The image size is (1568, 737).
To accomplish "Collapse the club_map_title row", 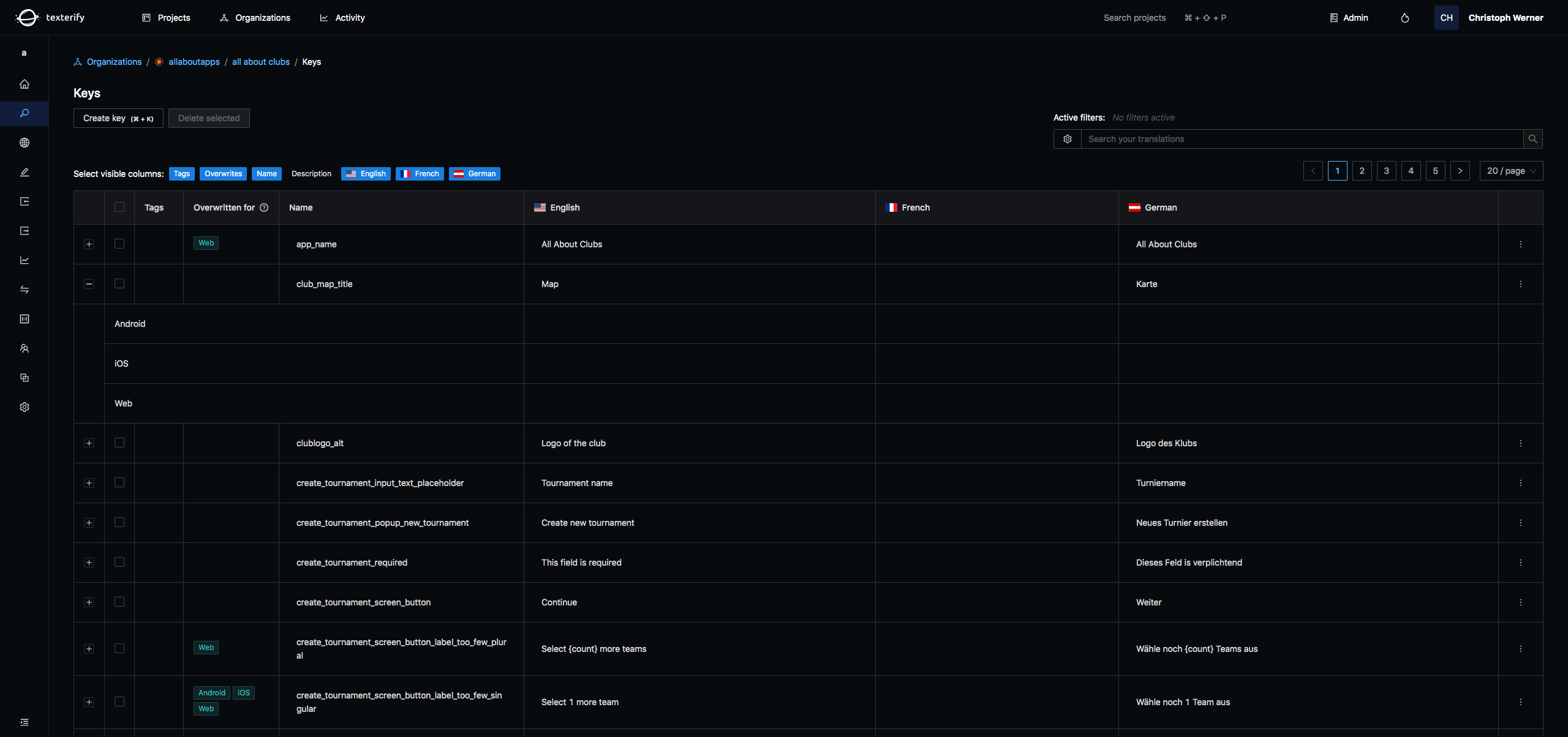I will click(89, 284).
